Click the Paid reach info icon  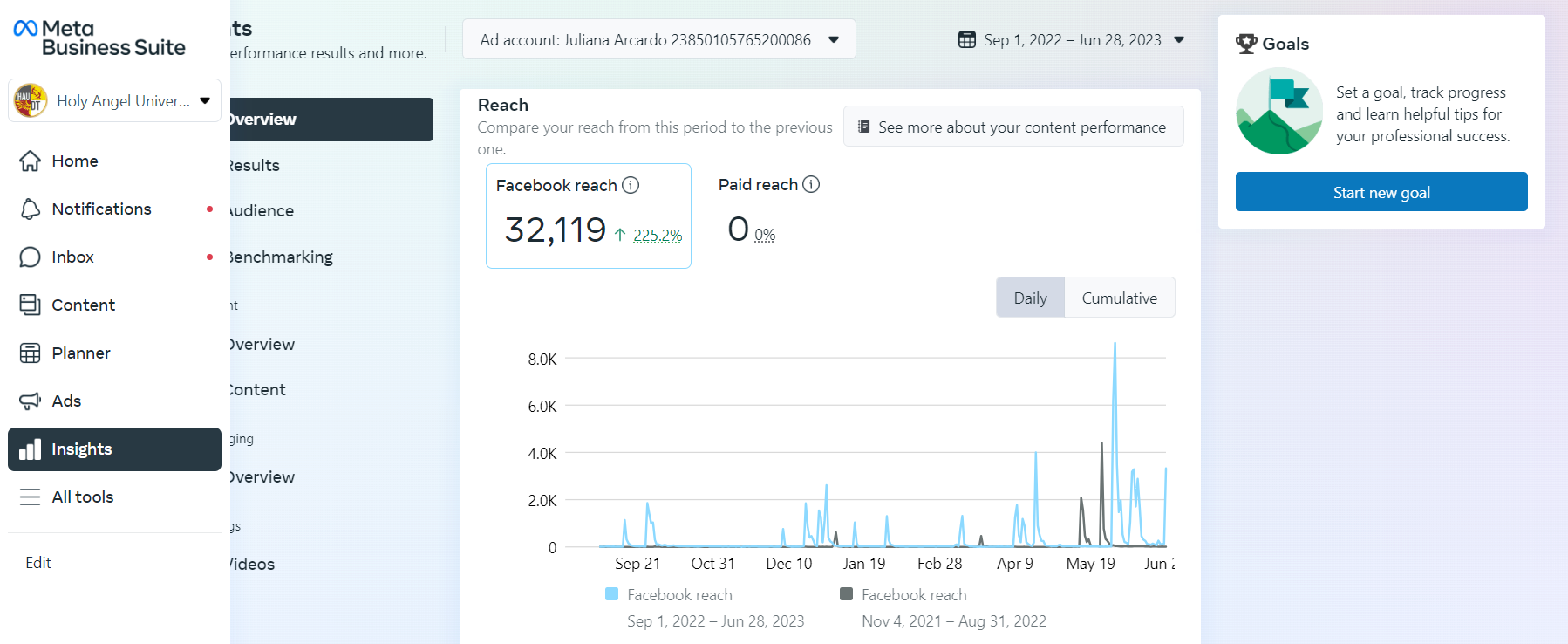pyautogui.click(x=811, y=184)
